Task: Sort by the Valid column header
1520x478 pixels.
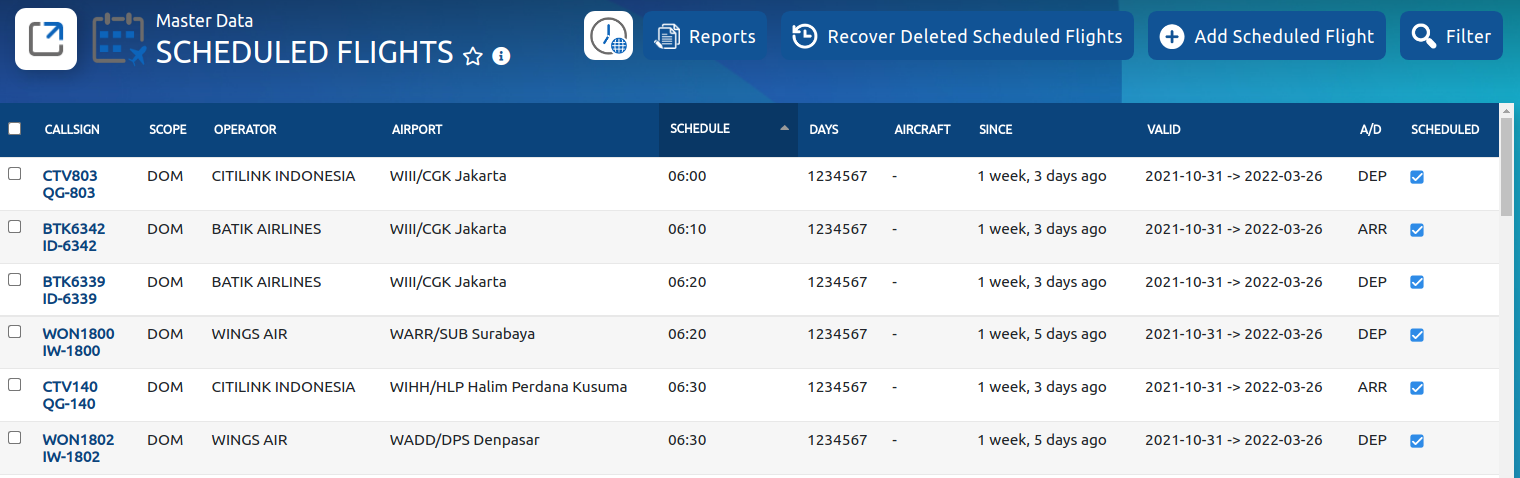Action: coord(1164,130)
